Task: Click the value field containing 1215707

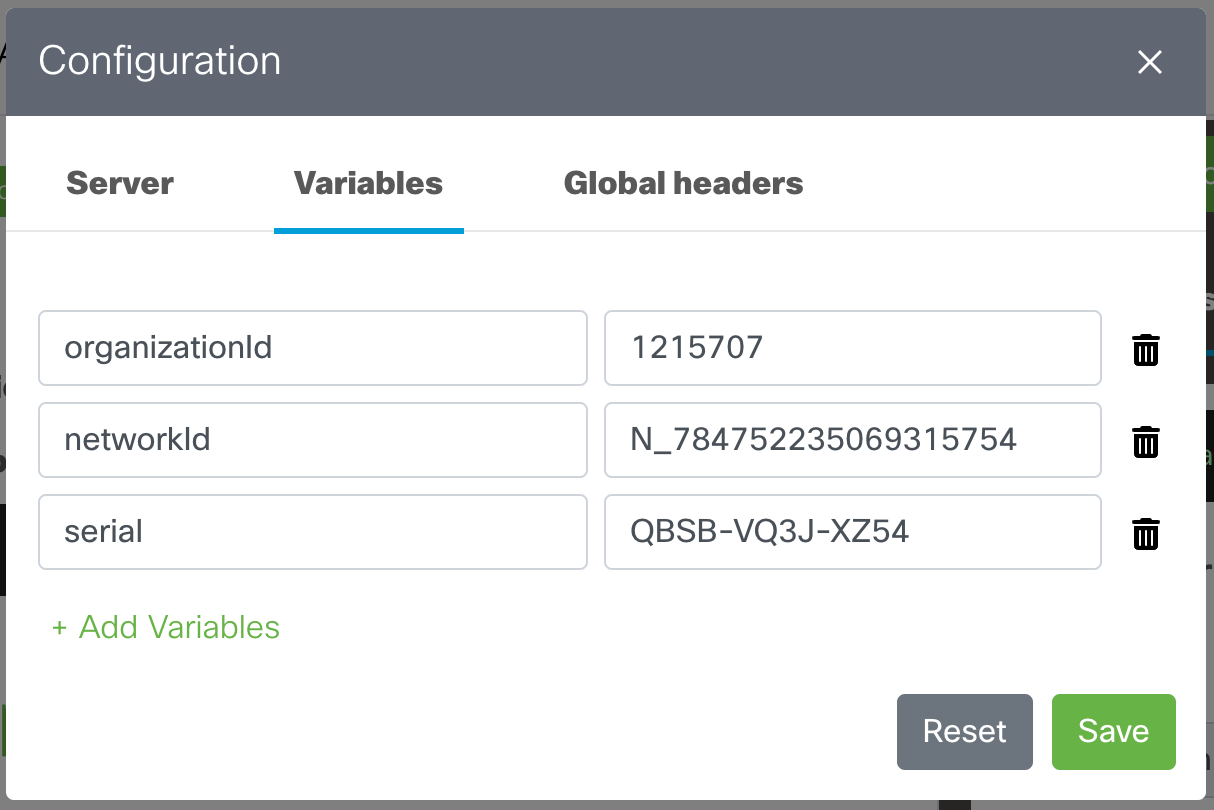Action: (852, 348)
